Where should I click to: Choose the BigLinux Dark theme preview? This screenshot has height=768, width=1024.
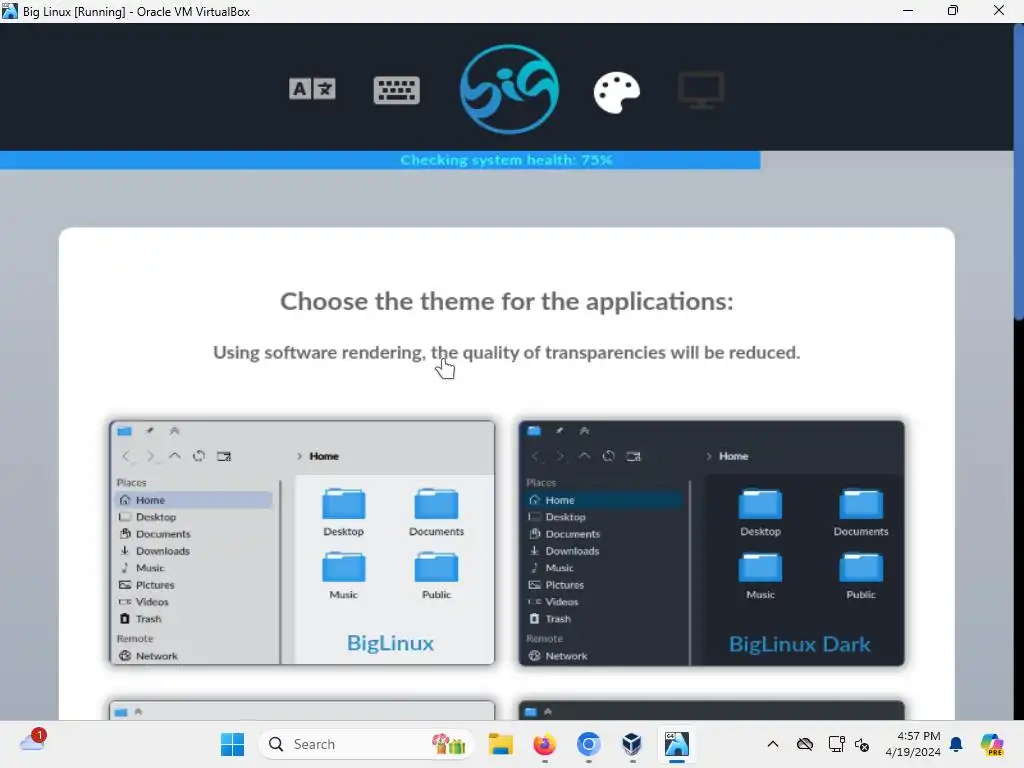tap(712, 543)
